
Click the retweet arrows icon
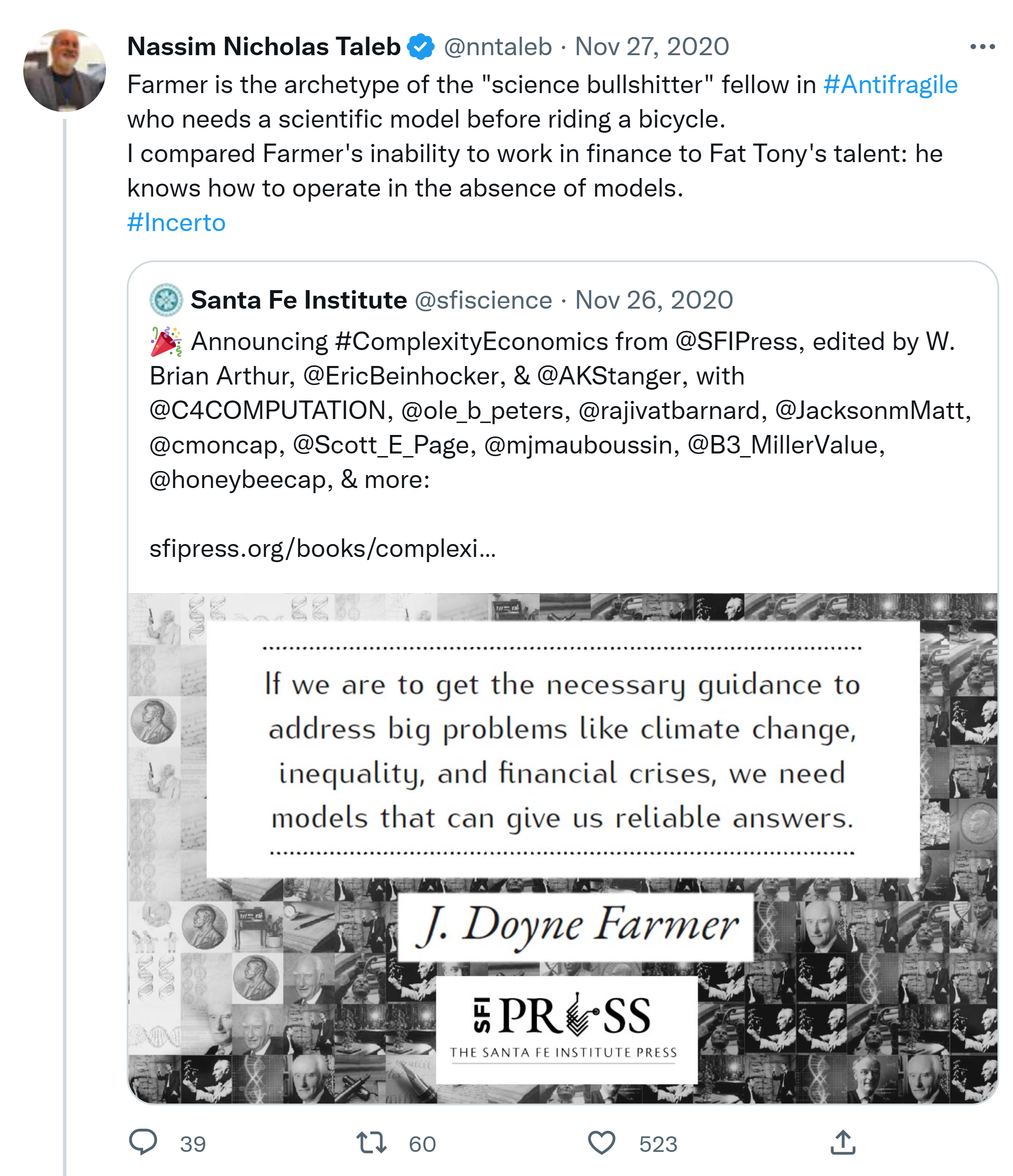pos(371,1142)
